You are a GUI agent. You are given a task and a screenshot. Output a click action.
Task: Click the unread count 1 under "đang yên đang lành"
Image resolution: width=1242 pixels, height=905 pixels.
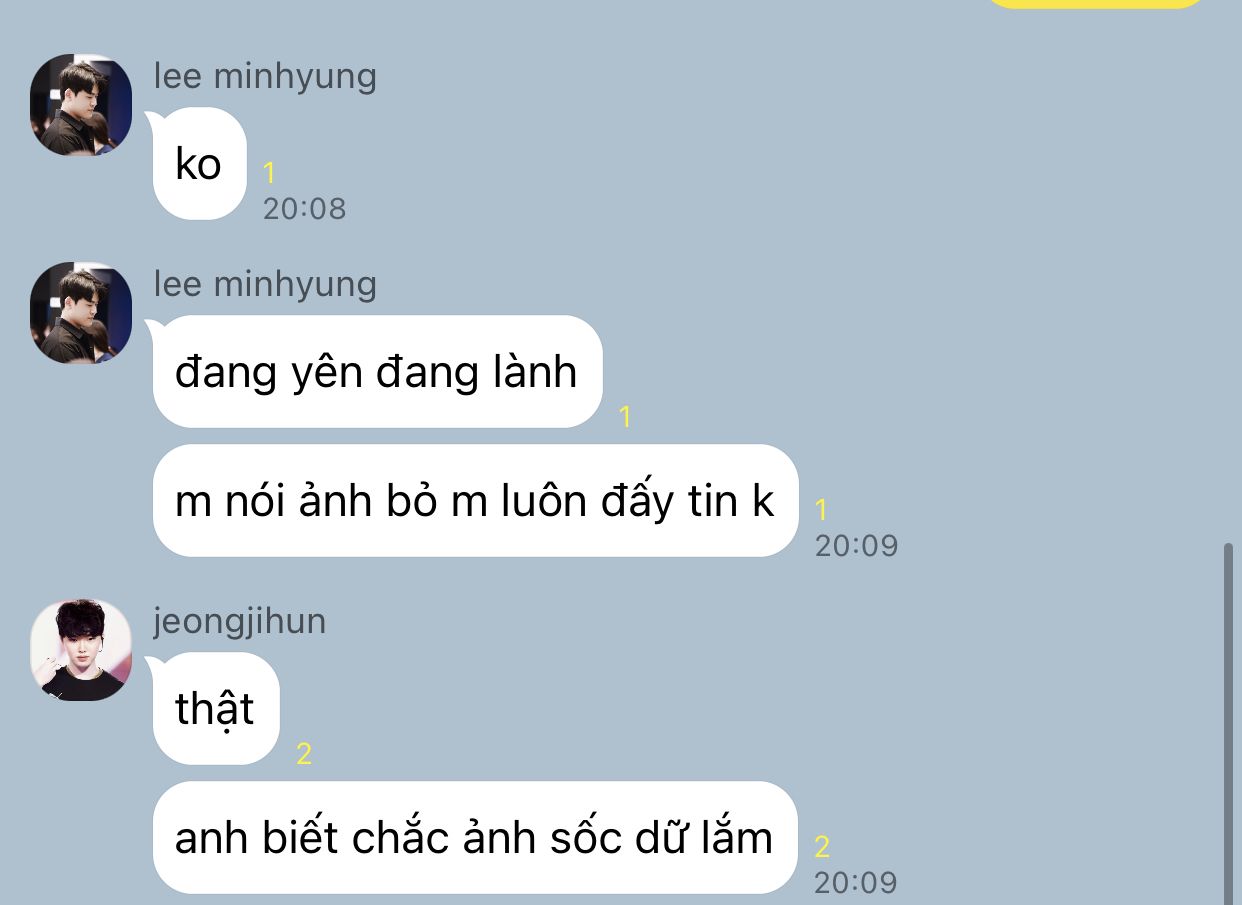pyautogui.click(x=626, y=417)
